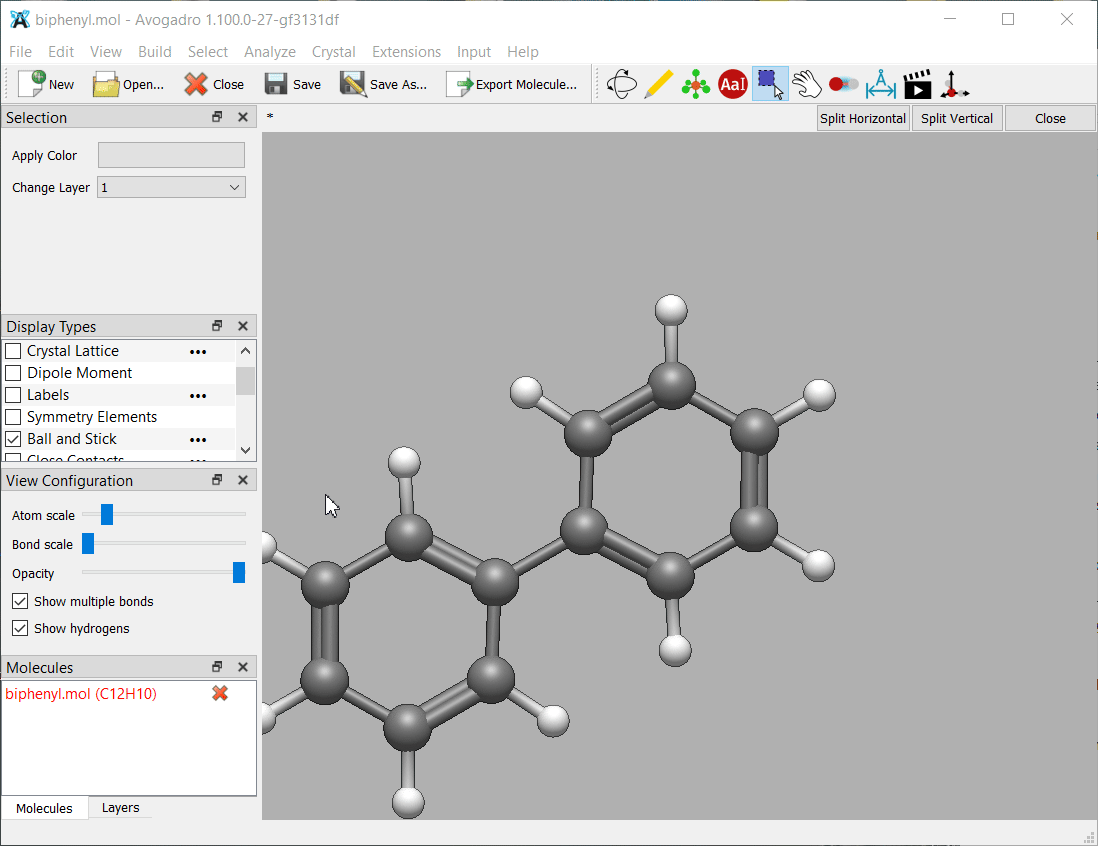This screenshot has height=846, width=1098.
Task: Select the Animation clapperboard tool
Action: click(x=917, y=85)
